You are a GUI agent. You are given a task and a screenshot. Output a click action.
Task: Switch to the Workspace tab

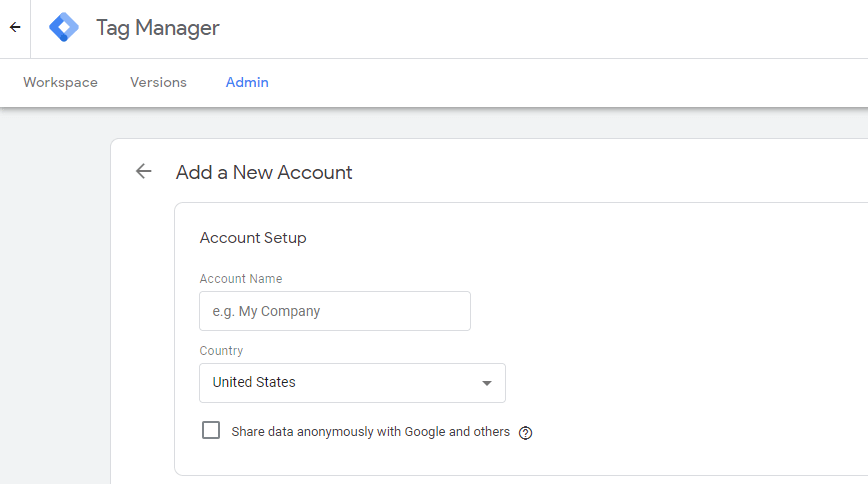[60, 83]
